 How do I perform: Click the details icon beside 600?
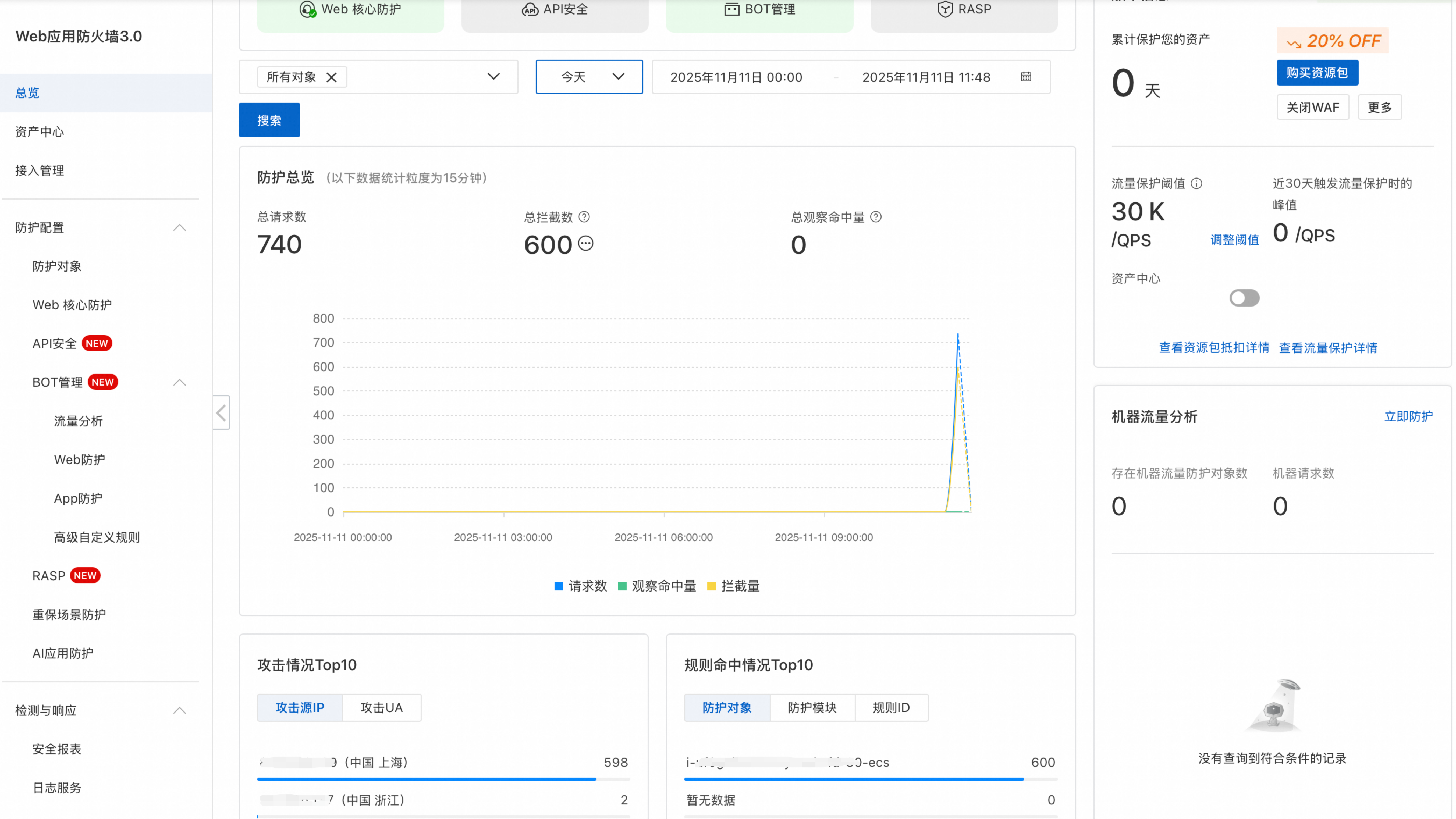[x=586, y=244]
